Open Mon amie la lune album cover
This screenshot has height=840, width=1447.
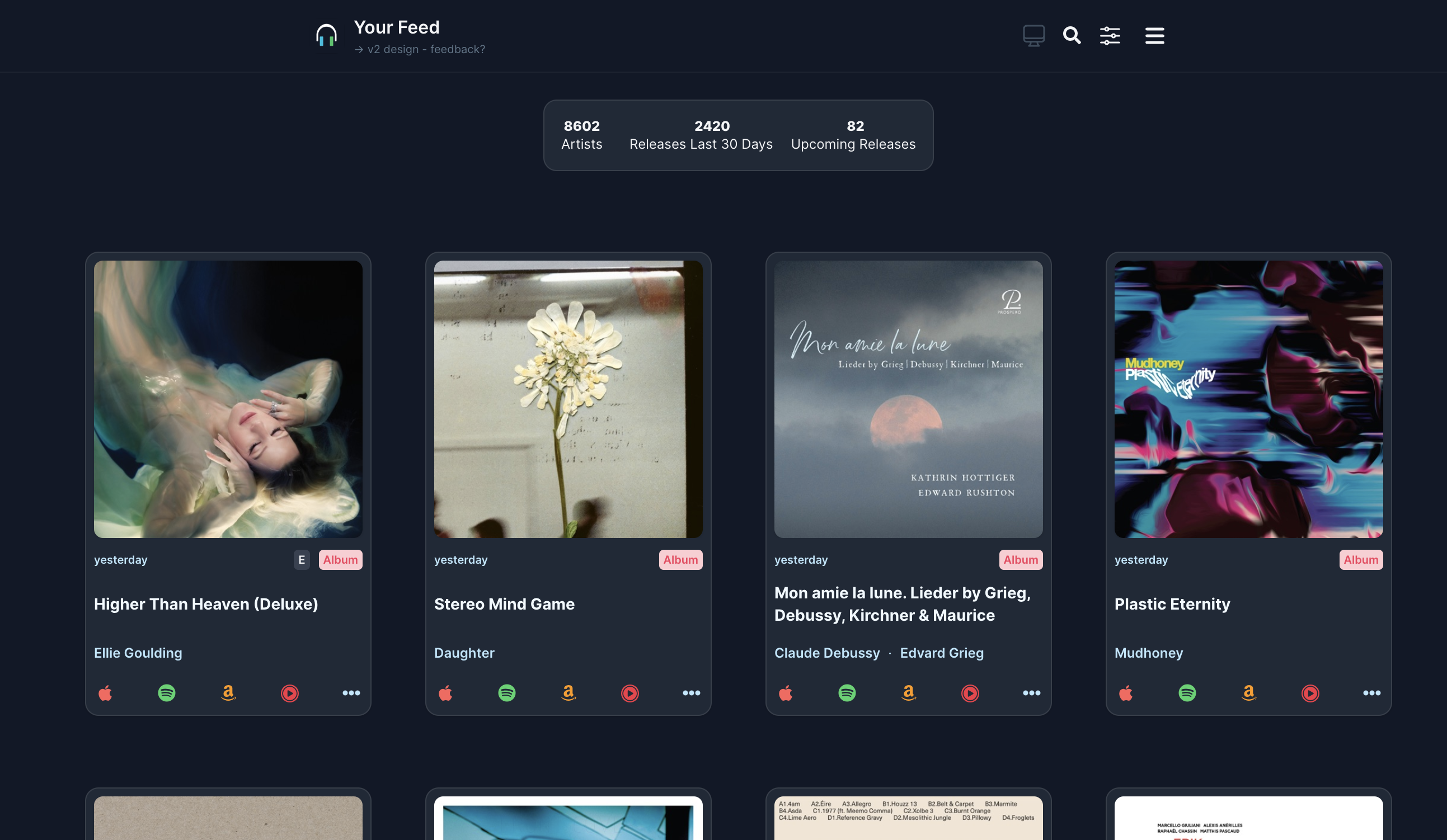908,399
